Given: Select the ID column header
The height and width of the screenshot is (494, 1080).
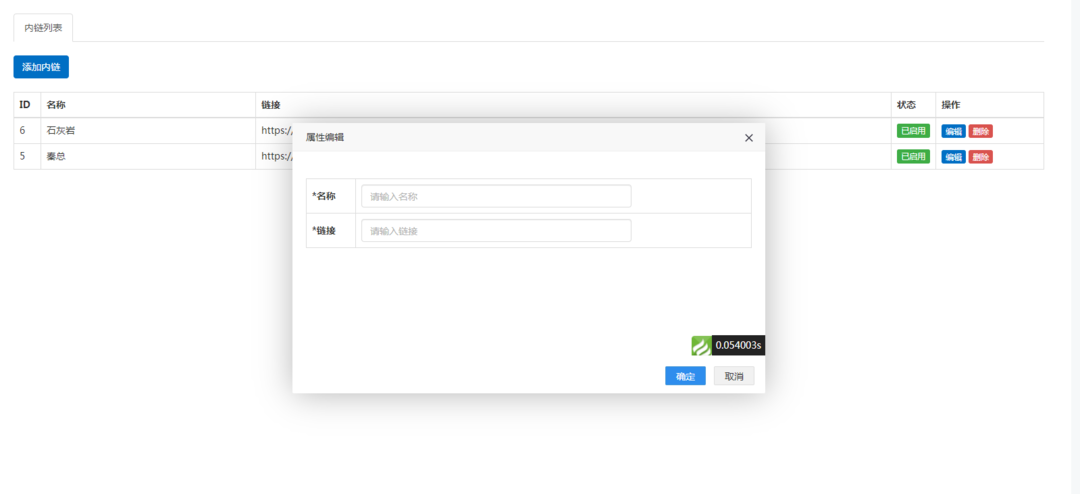Looking at the screenshot, I should (25, 105).
